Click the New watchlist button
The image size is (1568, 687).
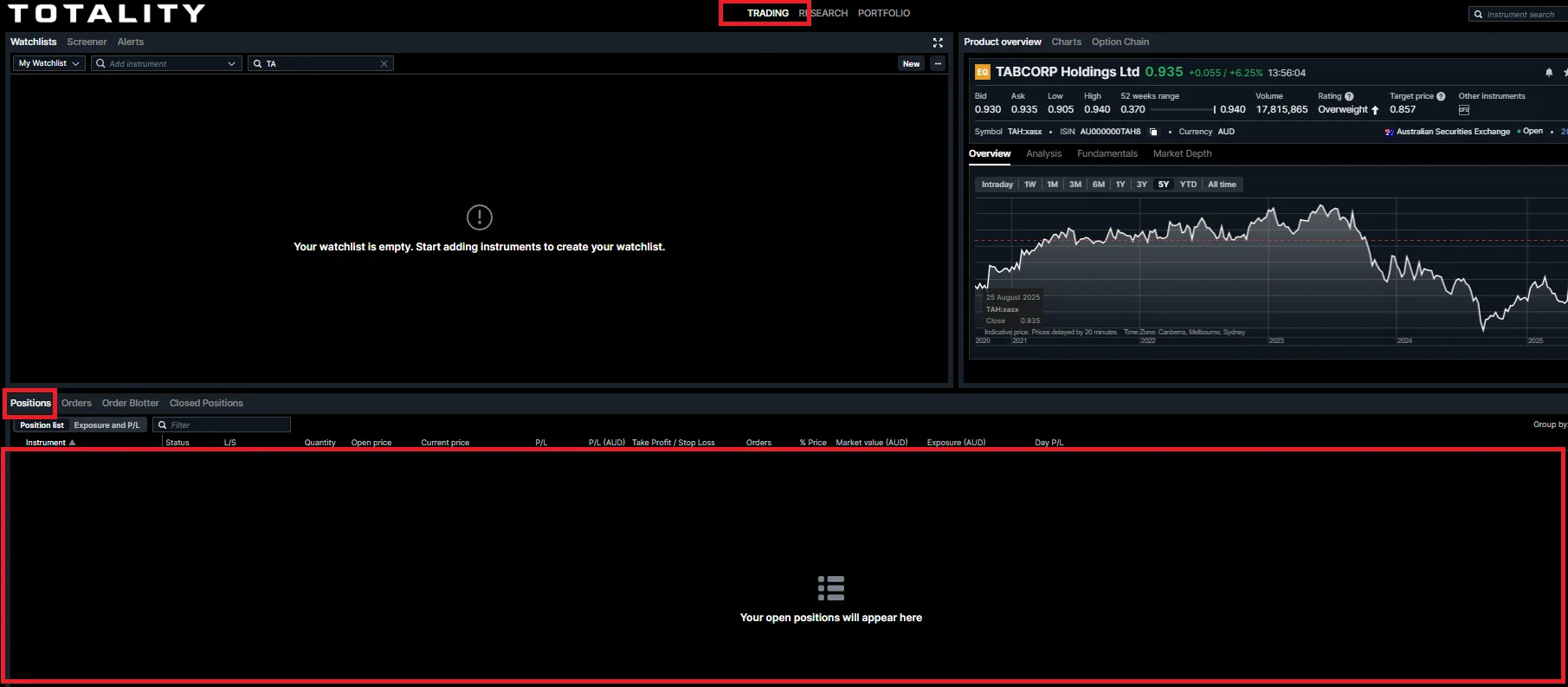[911, 63]
